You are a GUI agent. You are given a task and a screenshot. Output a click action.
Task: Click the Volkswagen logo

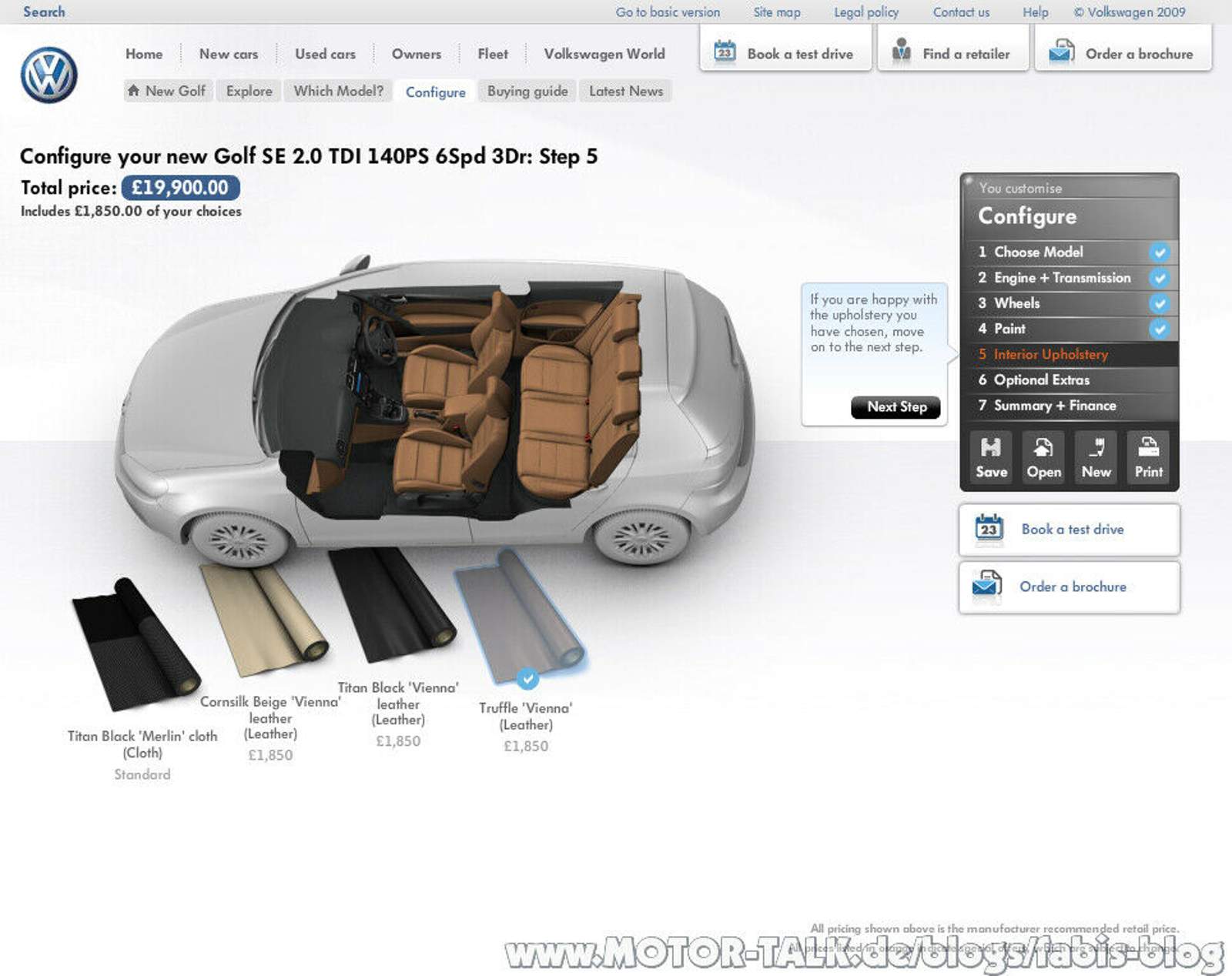[x=49, y=75]
